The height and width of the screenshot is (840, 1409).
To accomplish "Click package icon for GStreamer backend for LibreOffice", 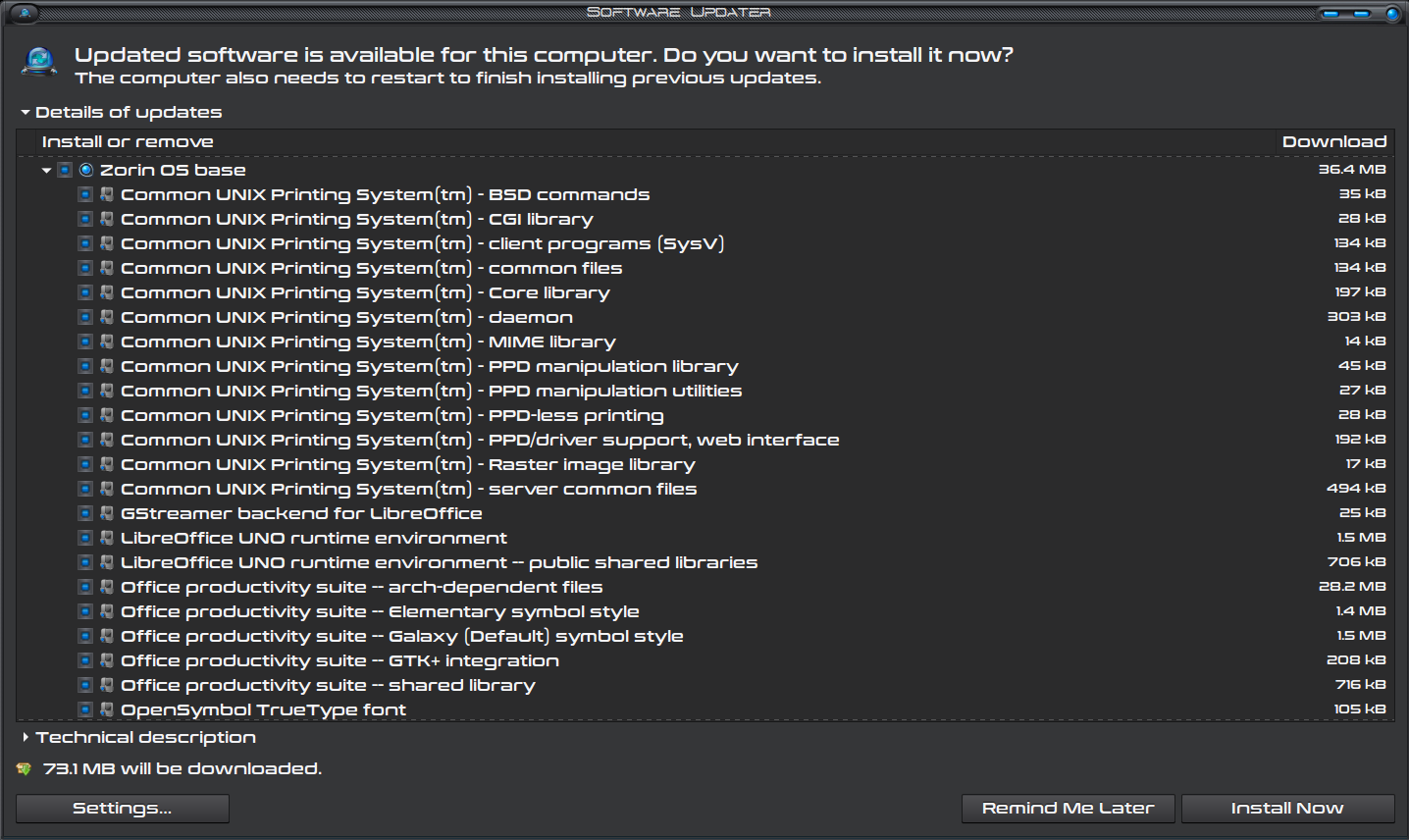I will point(107,513).
